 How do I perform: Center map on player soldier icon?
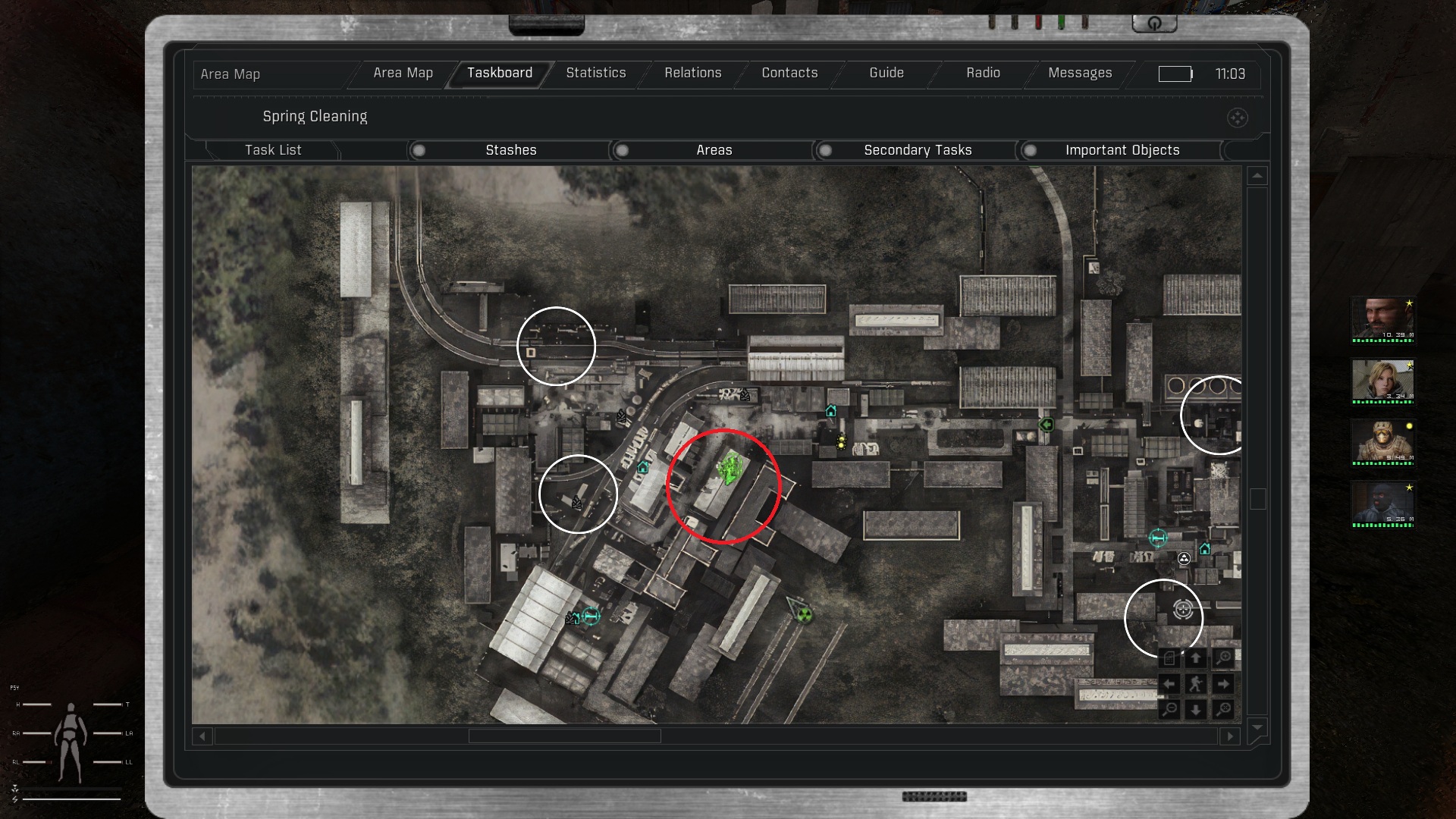pyautogui.click(x=1196, y=684)
